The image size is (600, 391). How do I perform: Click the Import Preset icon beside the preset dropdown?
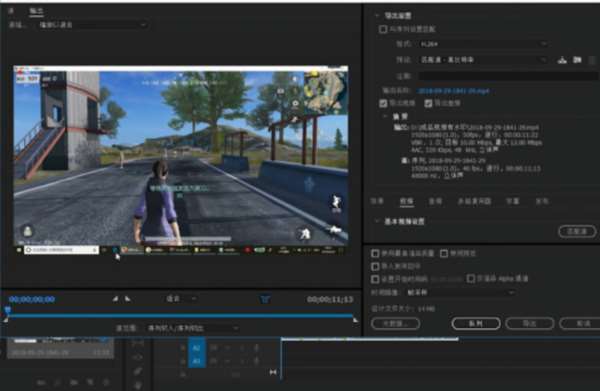point(577,60)
